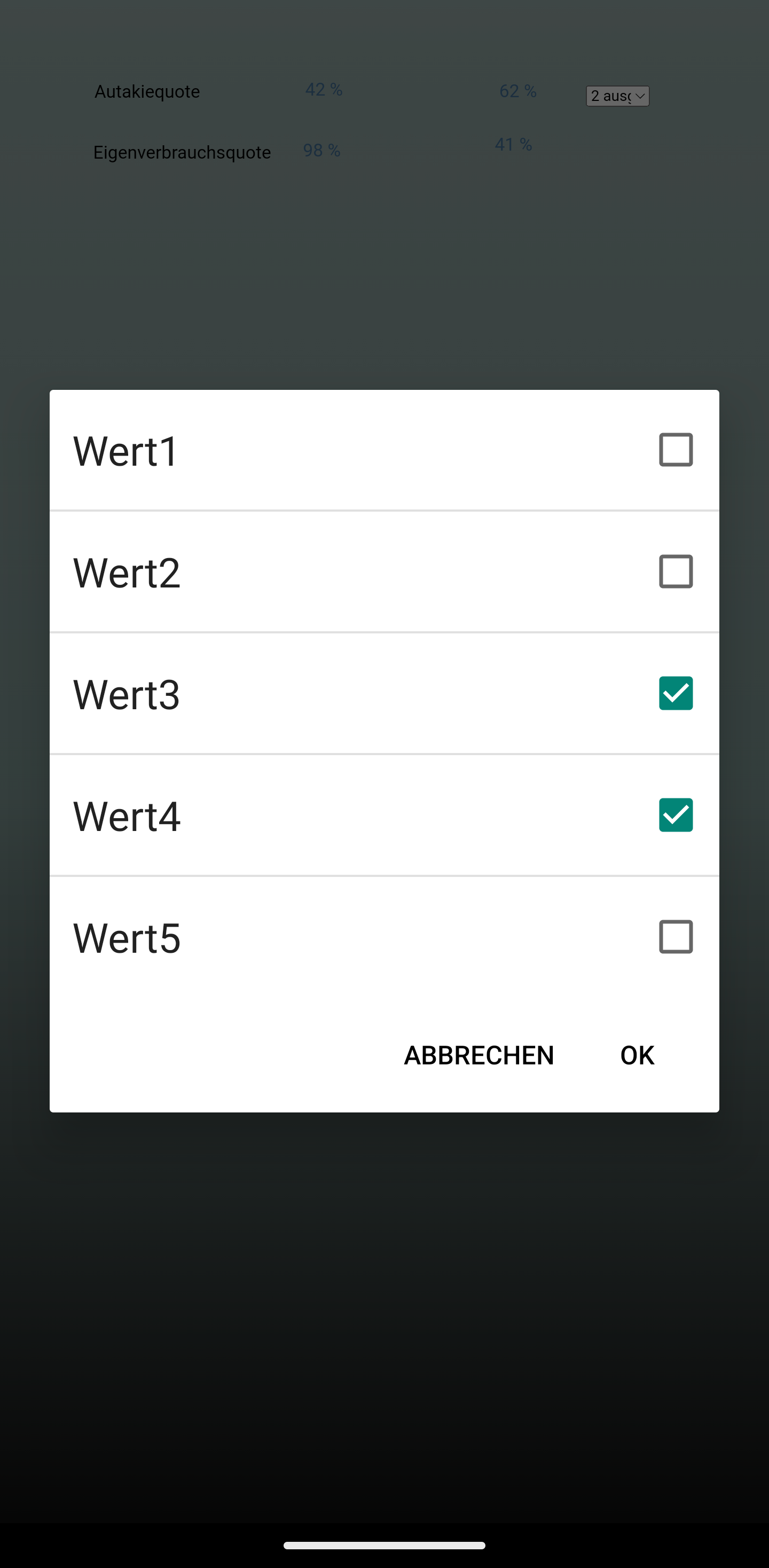Tap the Wert5 entry label

(x=126, y=937)
